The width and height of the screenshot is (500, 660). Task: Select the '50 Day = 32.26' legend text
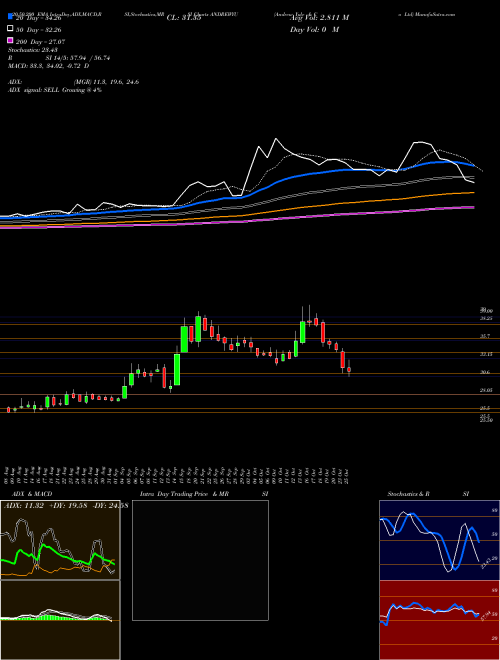(x=39, y=30)
